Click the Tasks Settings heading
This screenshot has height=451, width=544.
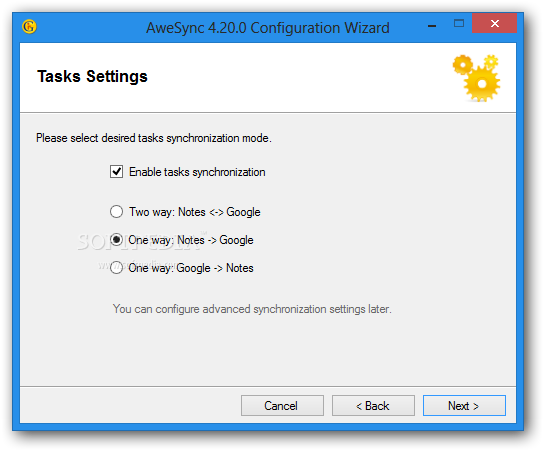pyautogui.click(x=92, y=77)
